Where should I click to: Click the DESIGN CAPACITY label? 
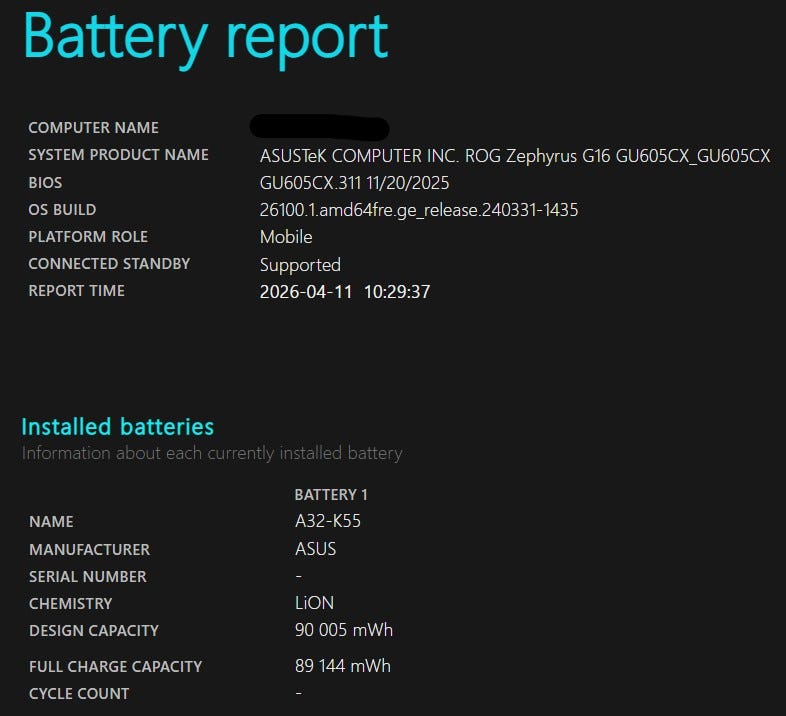94,631
